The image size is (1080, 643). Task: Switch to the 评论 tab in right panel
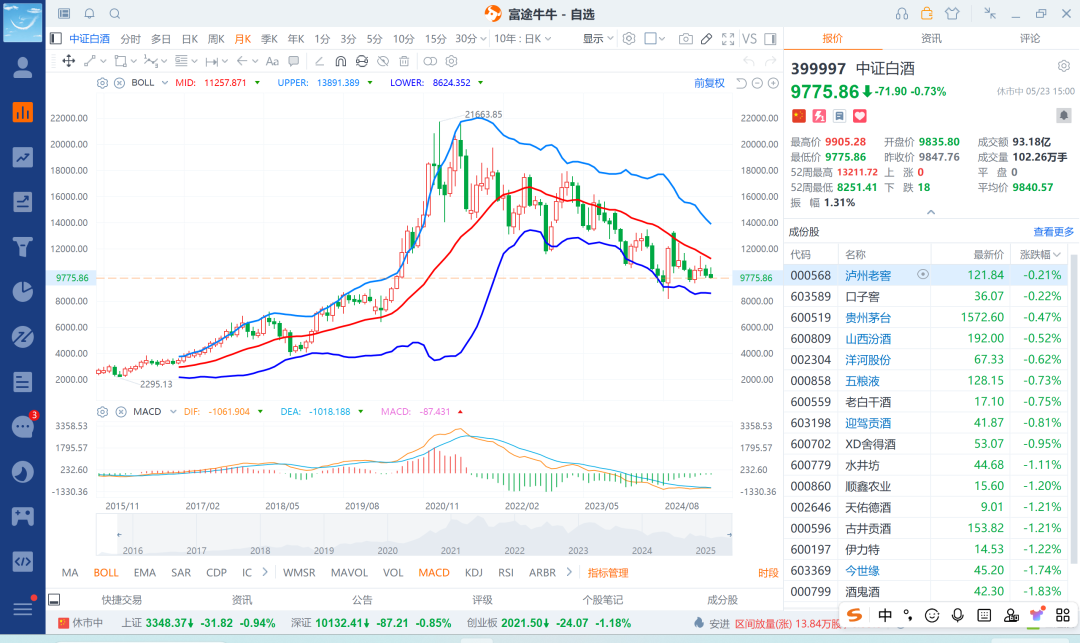click(1030, 39)
